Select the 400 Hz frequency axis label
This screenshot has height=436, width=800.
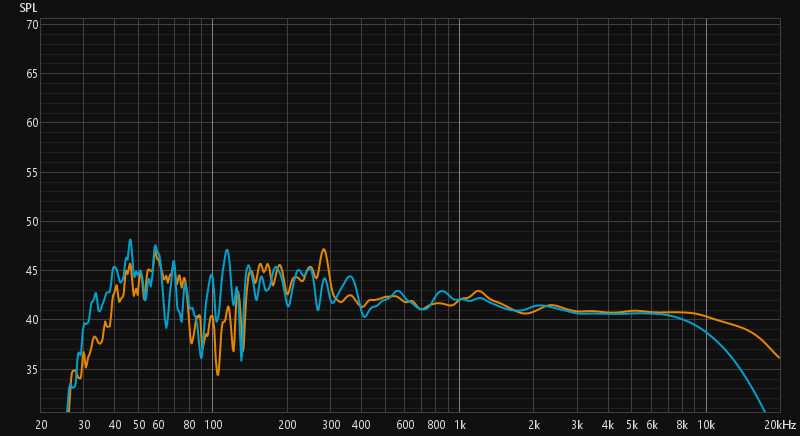tap(361, 425)
